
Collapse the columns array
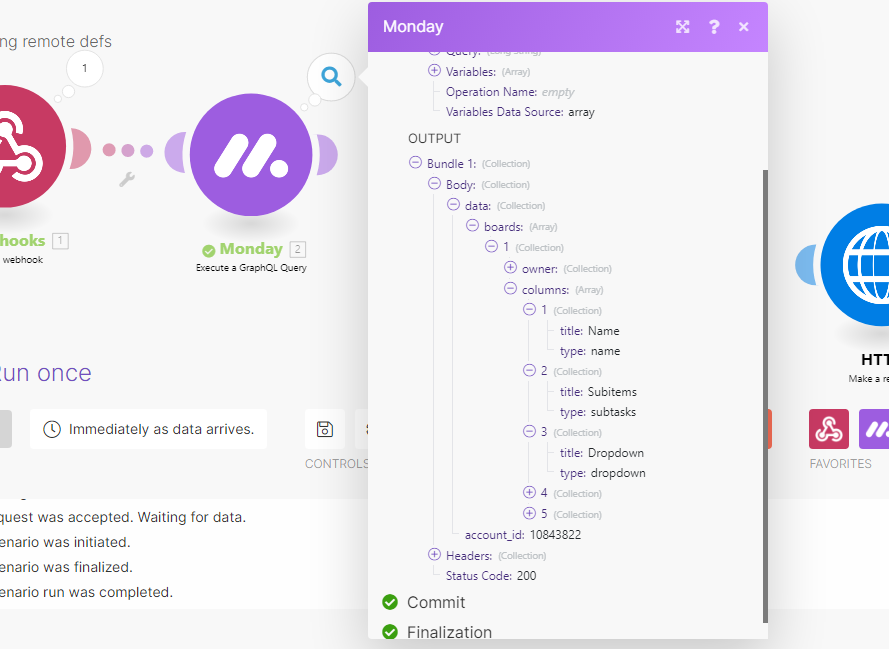tap(510, 289)
